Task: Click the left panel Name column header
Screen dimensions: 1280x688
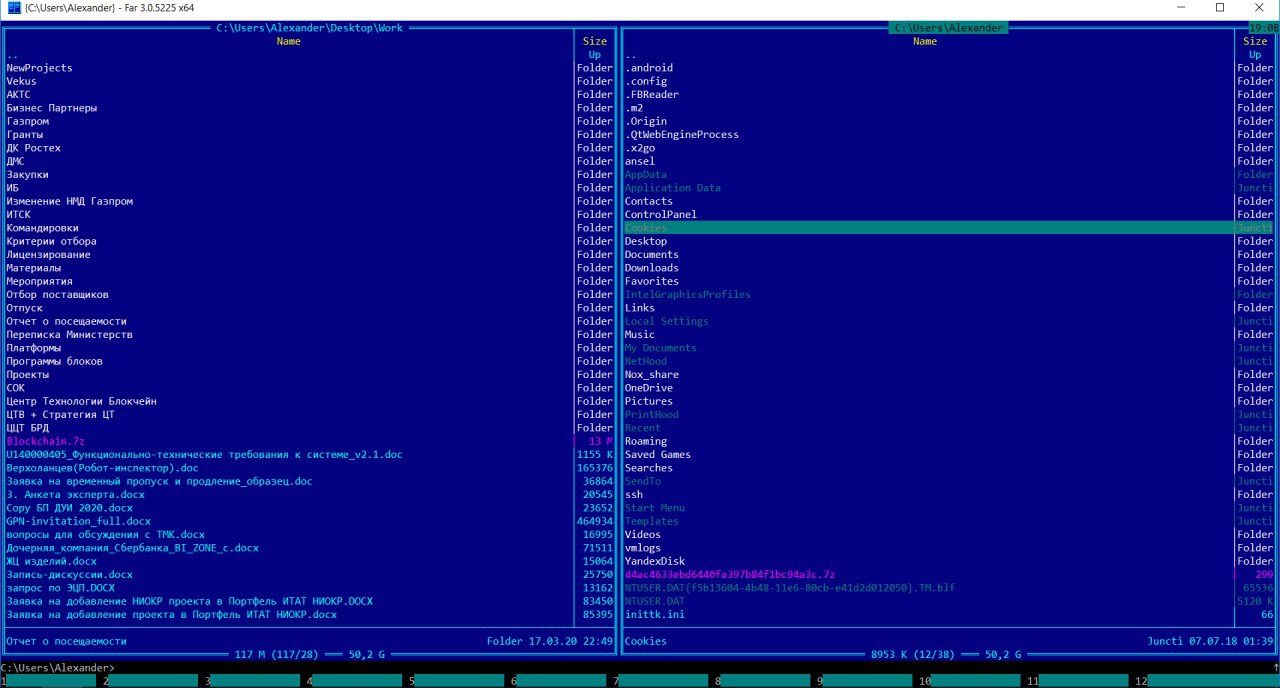Action: 288,42
